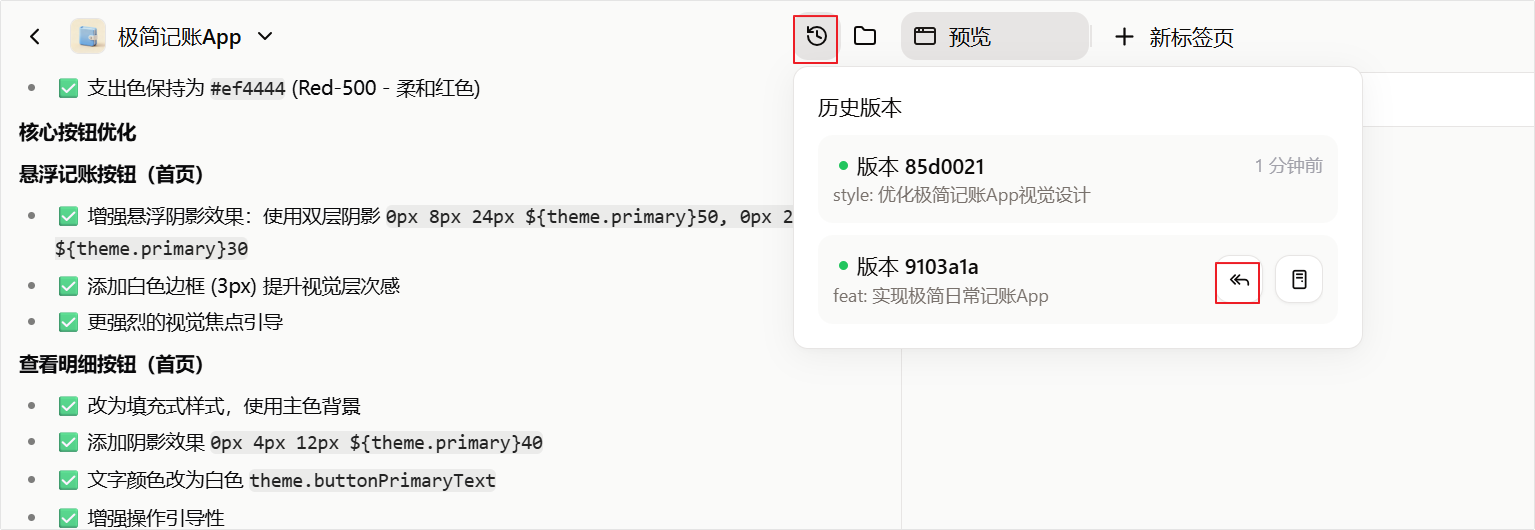Open the 新标签页 tab label

point(1191,38)
